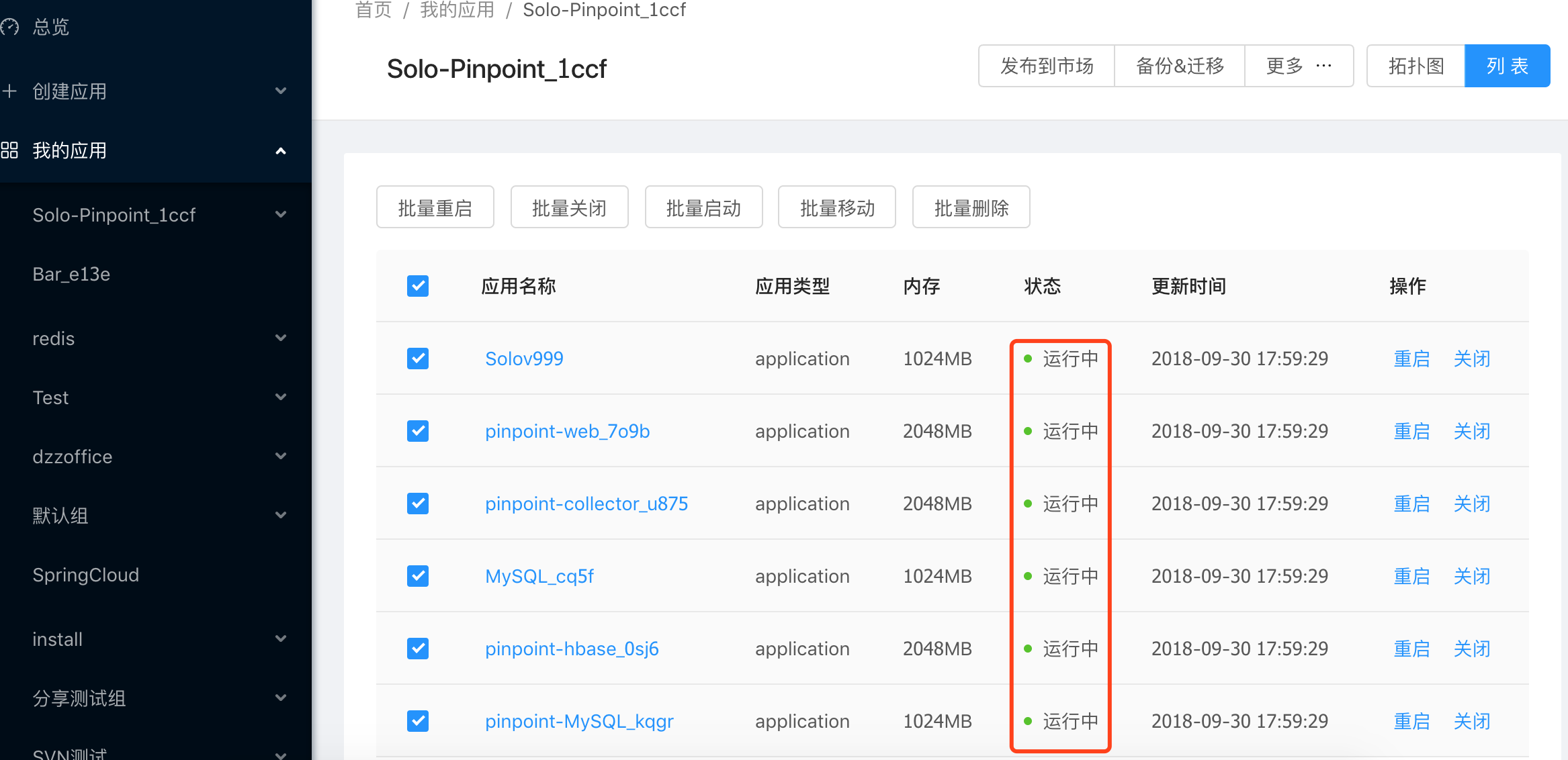This screenshot has height=760, width=1568.
Task: Open the pinpoint-collector_u875 link
Action: (x=586, y=504)
